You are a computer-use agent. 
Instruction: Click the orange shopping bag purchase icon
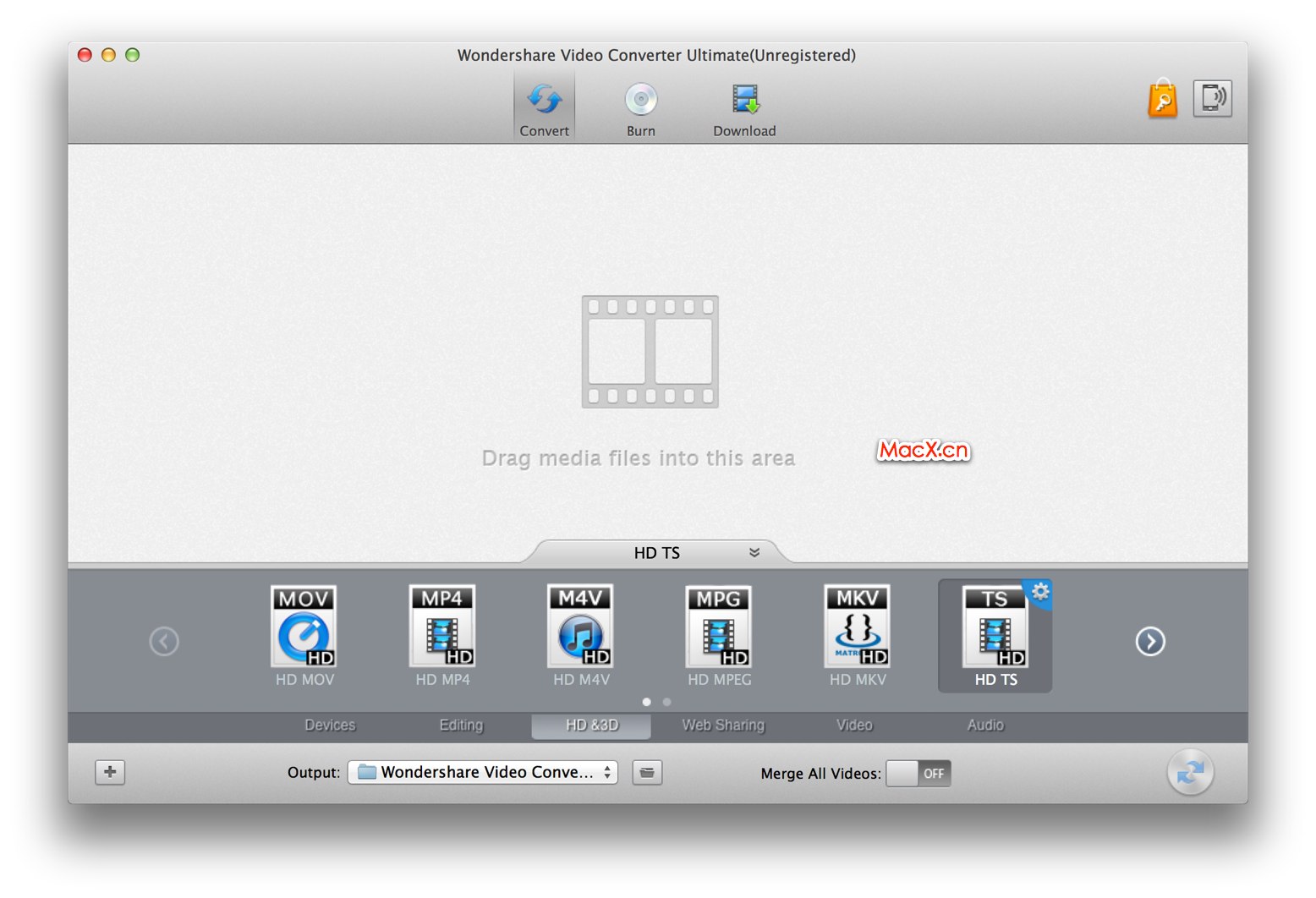tap(1163, 99)
